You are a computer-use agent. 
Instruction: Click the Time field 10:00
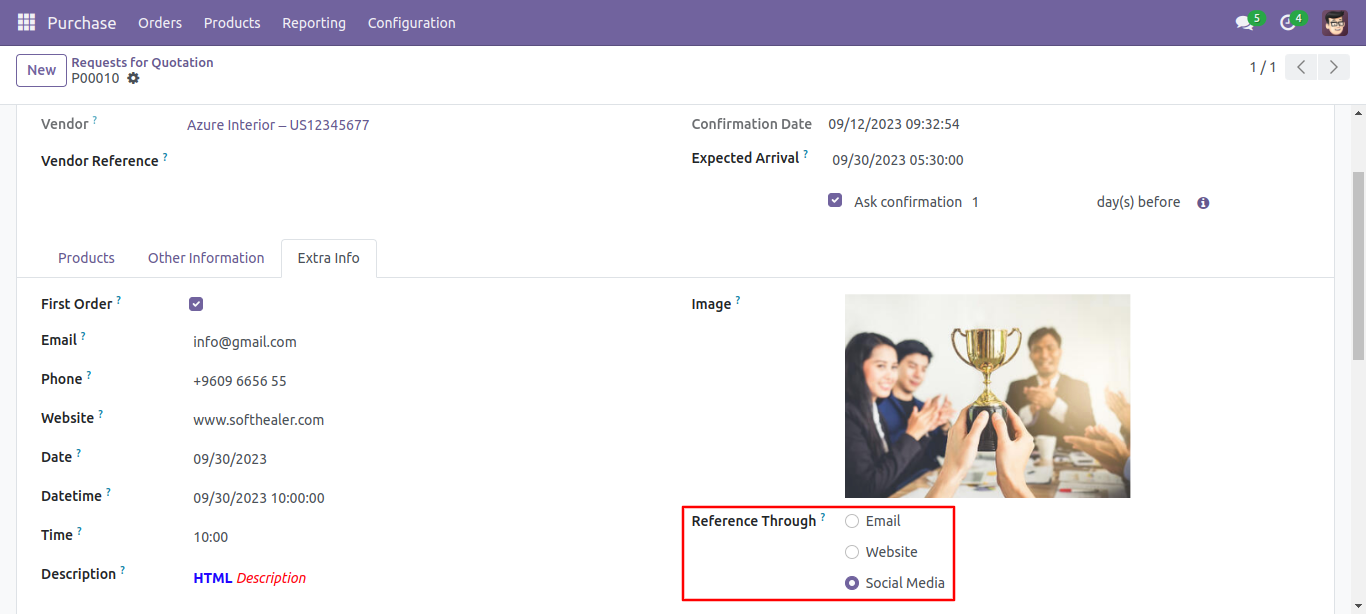click(x=211, y=537)
